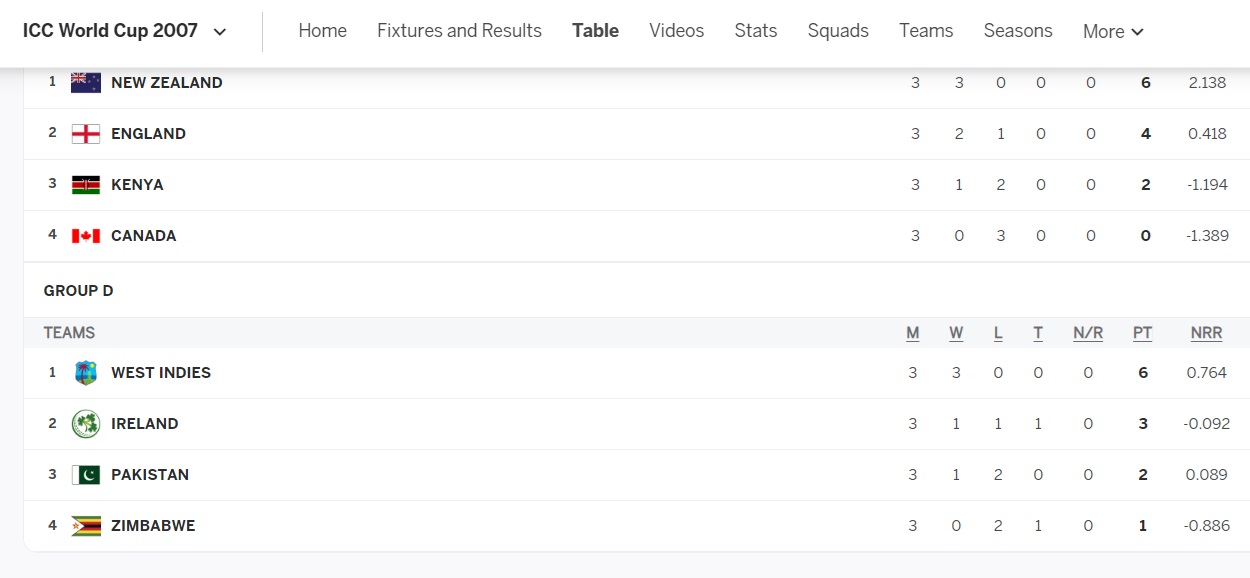Click the Canada flag icon
This screenshot has height=578, width=1250.
pyautogui.click(x=86, y=236)
